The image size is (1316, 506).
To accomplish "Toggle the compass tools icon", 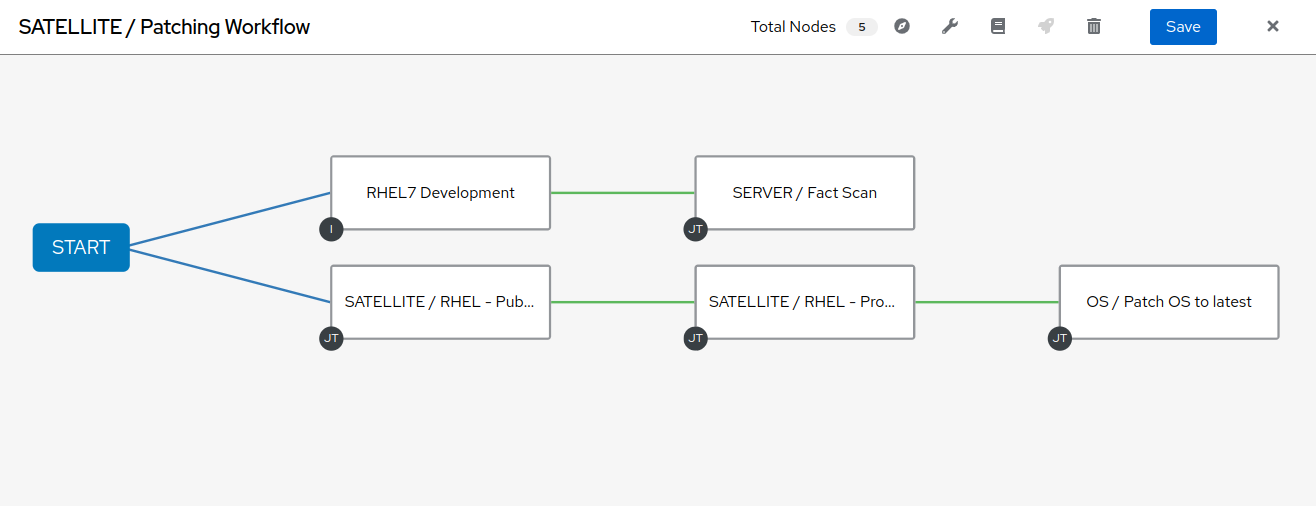I will pyautogui.click(x=902, y=27).
